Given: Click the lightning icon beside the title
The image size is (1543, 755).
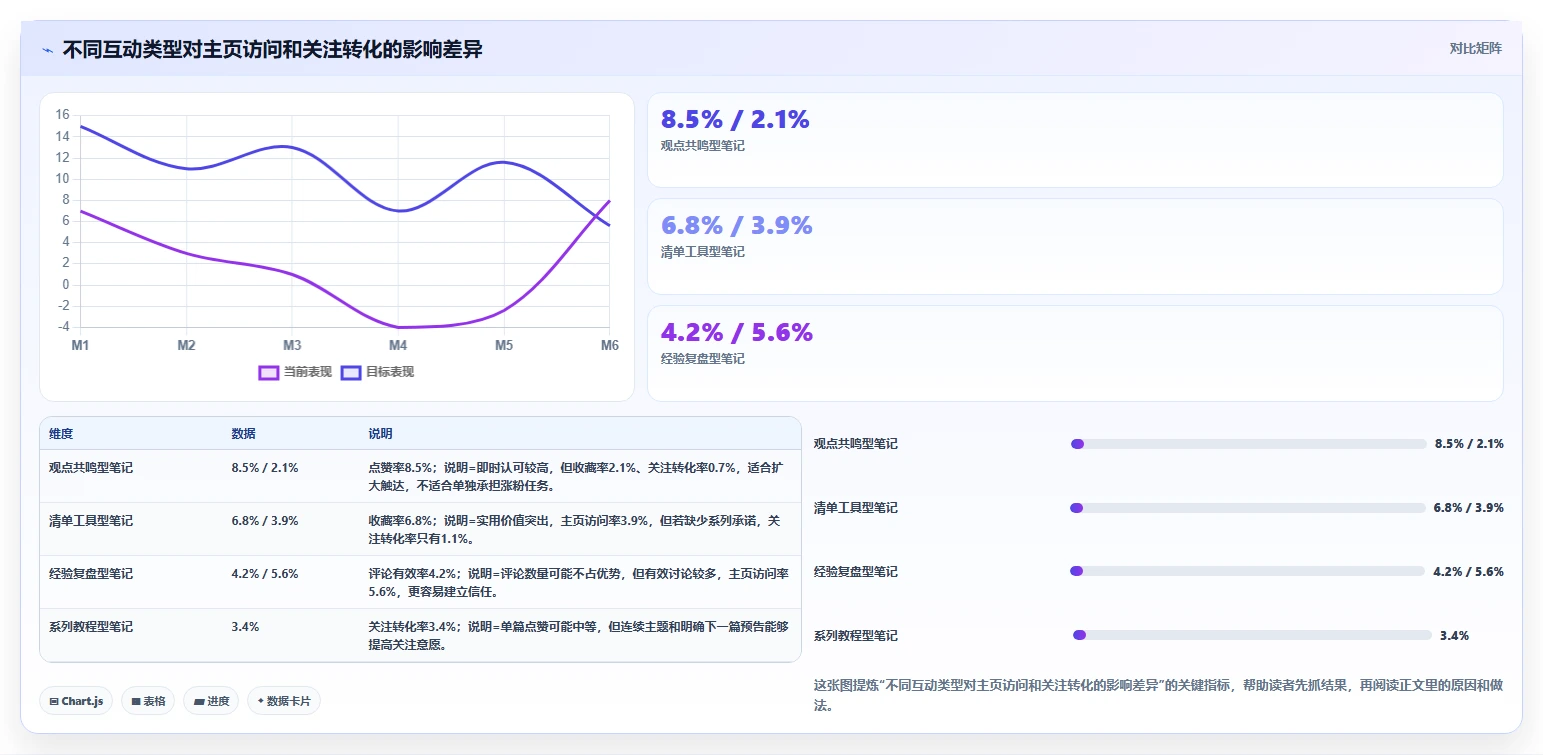Looking at the screenshot, I should pyautogui.click(x=48, y=50).
